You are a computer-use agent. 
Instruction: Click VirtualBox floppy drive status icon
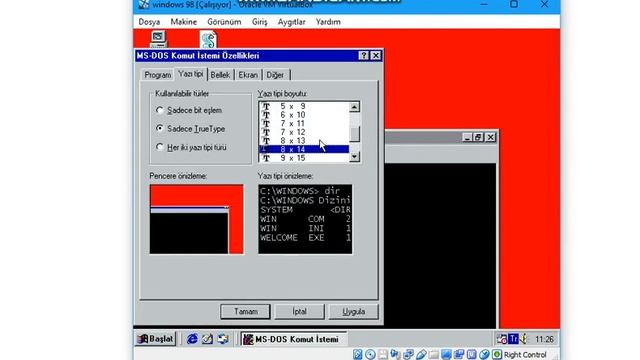[x=383, y=354]
